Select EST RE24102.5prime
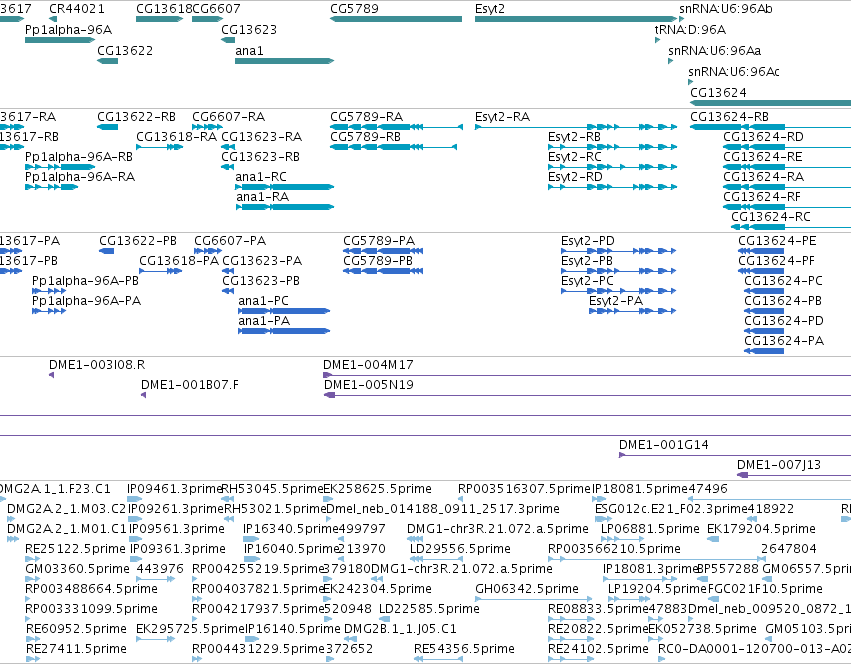Screen dimensions: 851x664 point(598,649)
